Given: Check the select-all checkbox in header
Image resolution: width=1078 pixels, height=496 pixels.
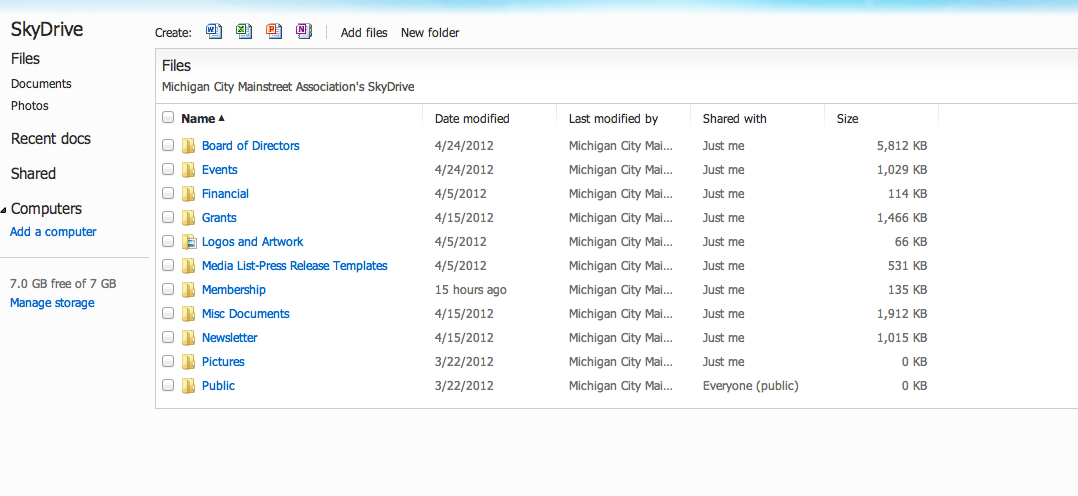Looking at the screenshot, I should point(168,118).
